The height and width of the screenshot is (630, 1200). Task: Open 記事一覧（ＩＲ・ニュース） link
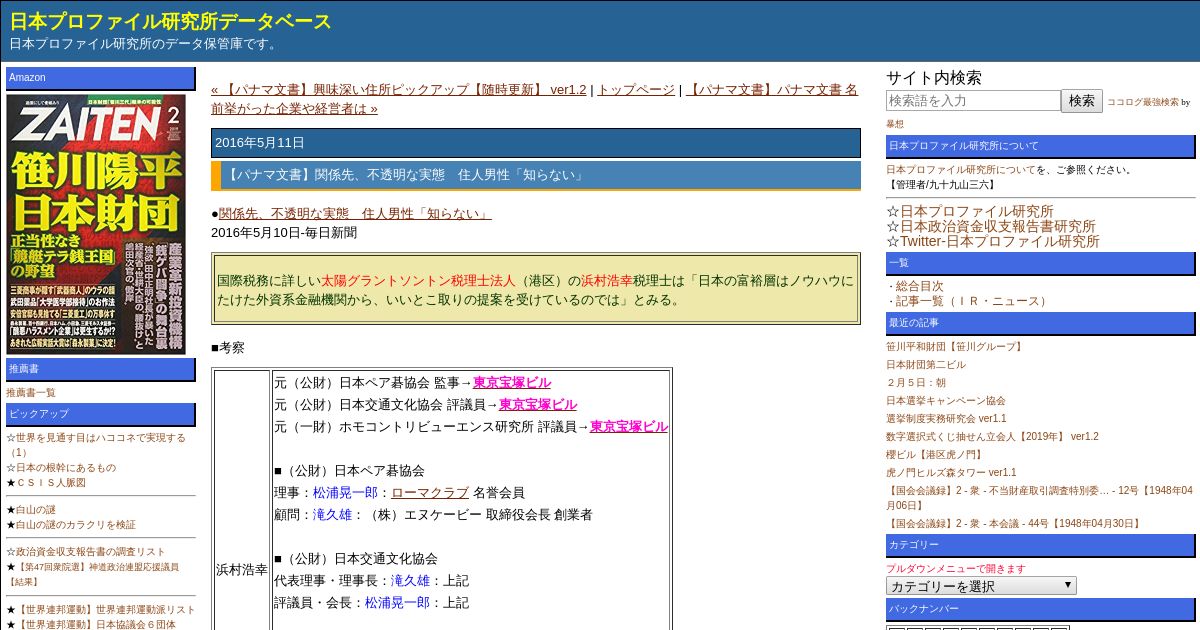pos(972,301)
